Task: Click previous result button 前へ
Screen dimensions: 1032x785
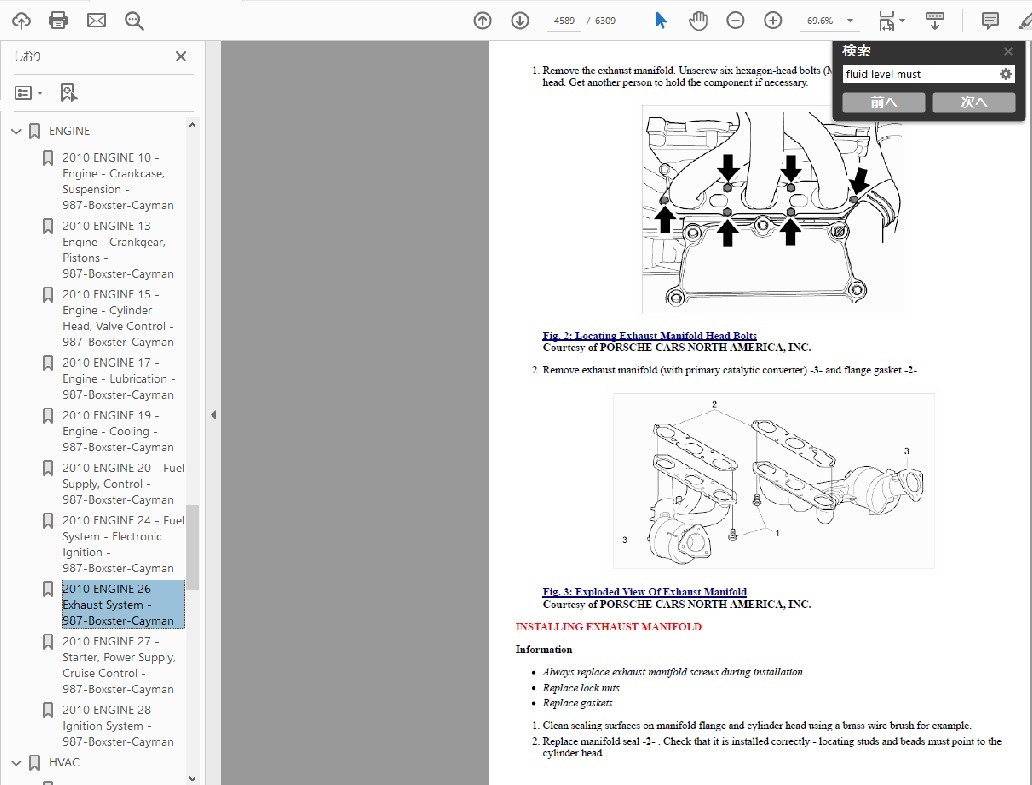Action: pos(883,102)
